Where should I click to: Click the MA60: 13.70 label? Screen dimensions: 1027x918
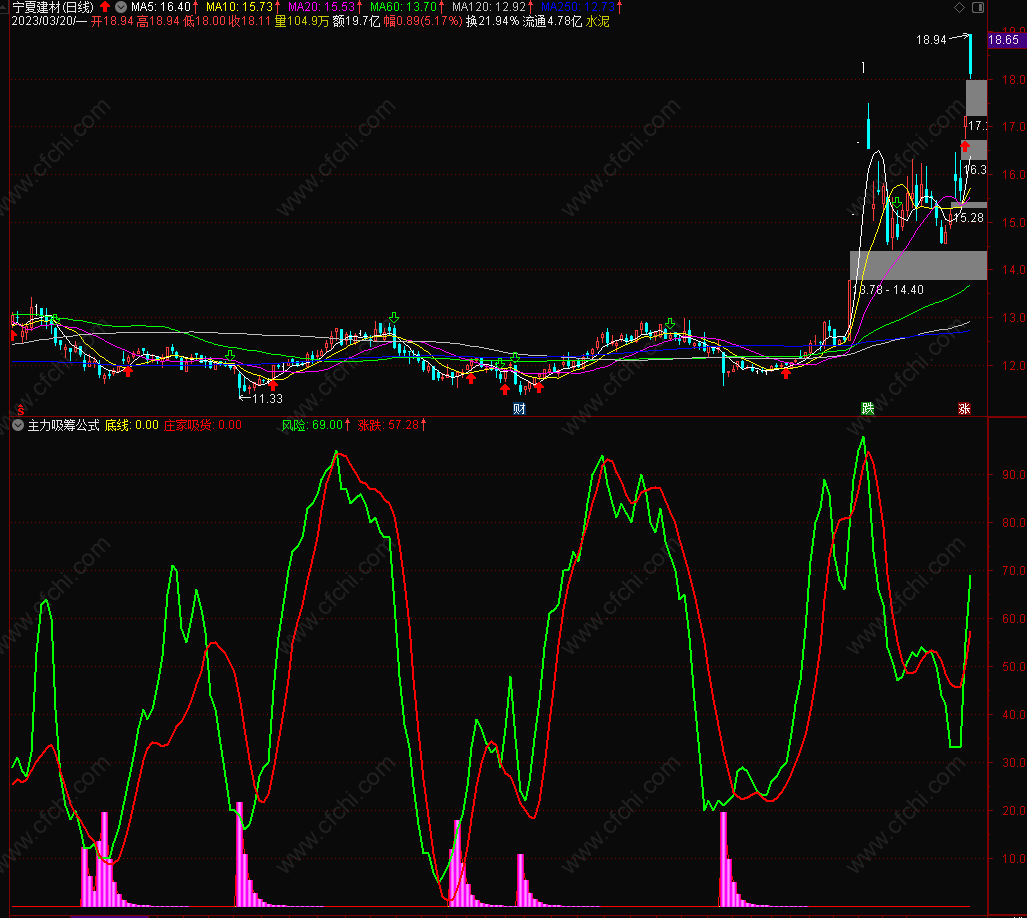(x=403, y=7)
